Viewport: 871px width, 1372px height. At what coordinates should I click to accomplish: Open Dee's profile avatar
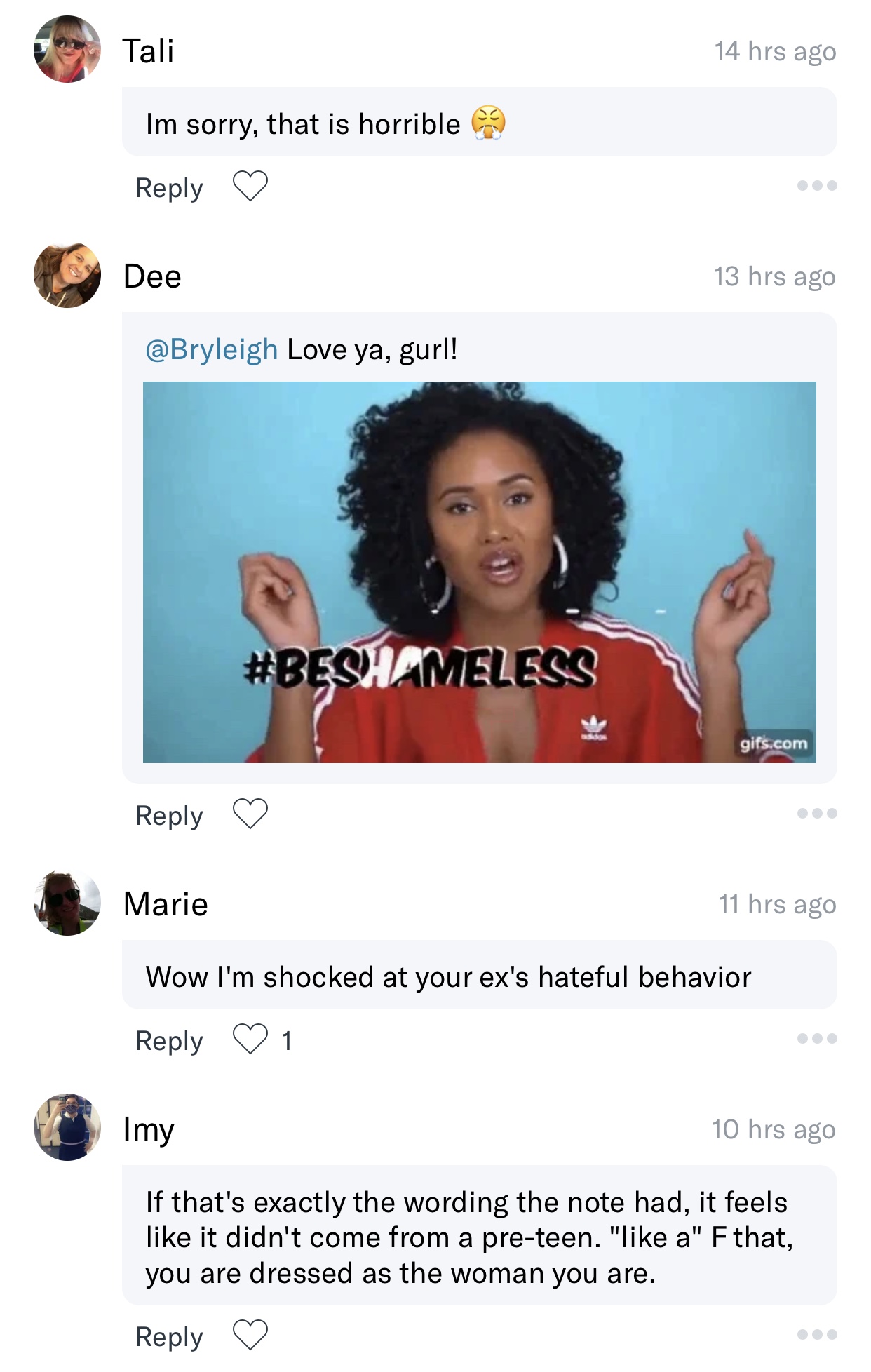point(67,275)
